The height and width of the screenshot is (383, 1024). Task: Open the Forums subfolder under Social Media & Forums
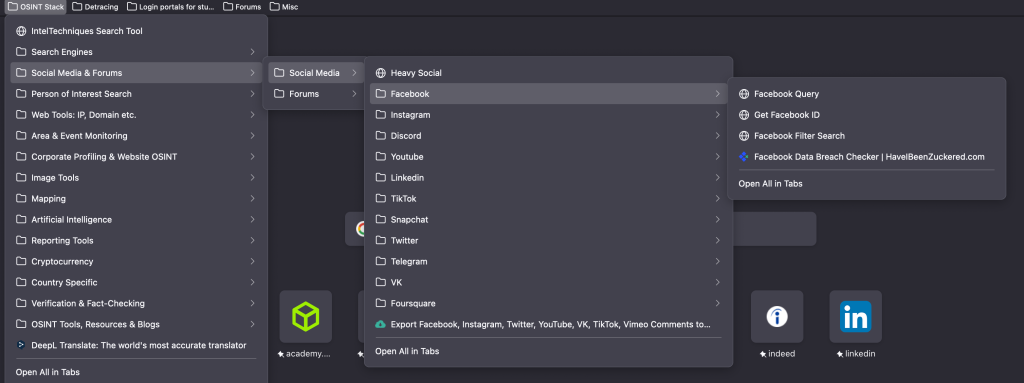coord(316,93)
